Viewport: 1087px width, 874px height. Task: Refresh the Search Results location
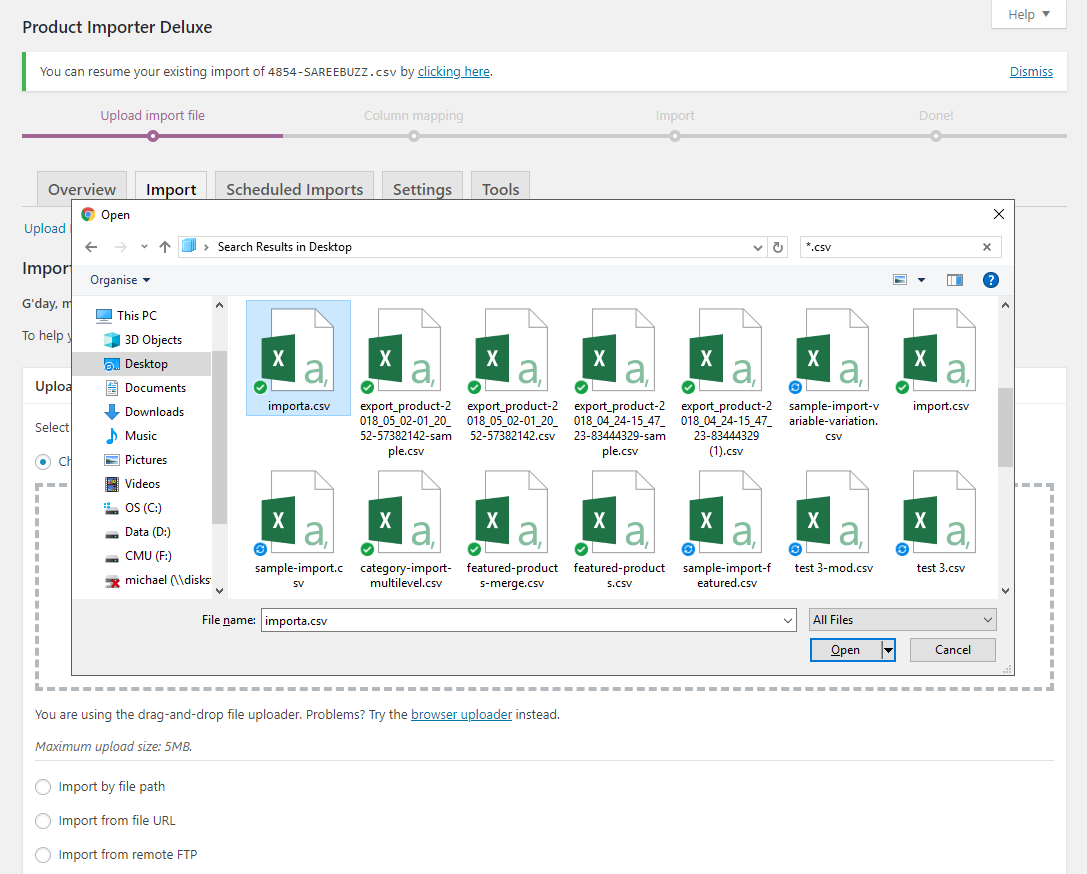click(778, 247)
